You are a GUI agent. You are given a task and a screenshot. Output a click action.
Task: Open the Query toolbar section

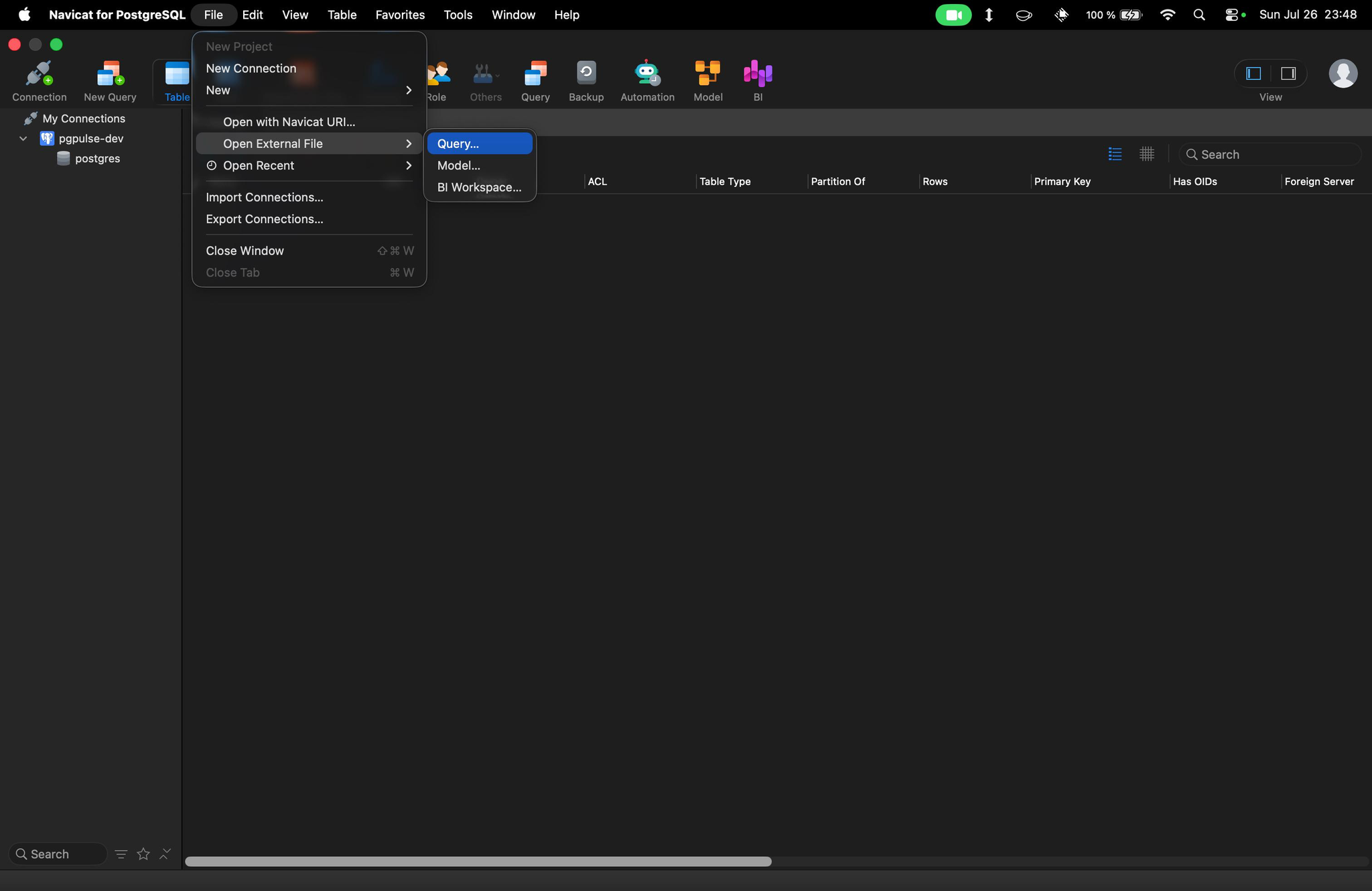click(x=535, y=81)
